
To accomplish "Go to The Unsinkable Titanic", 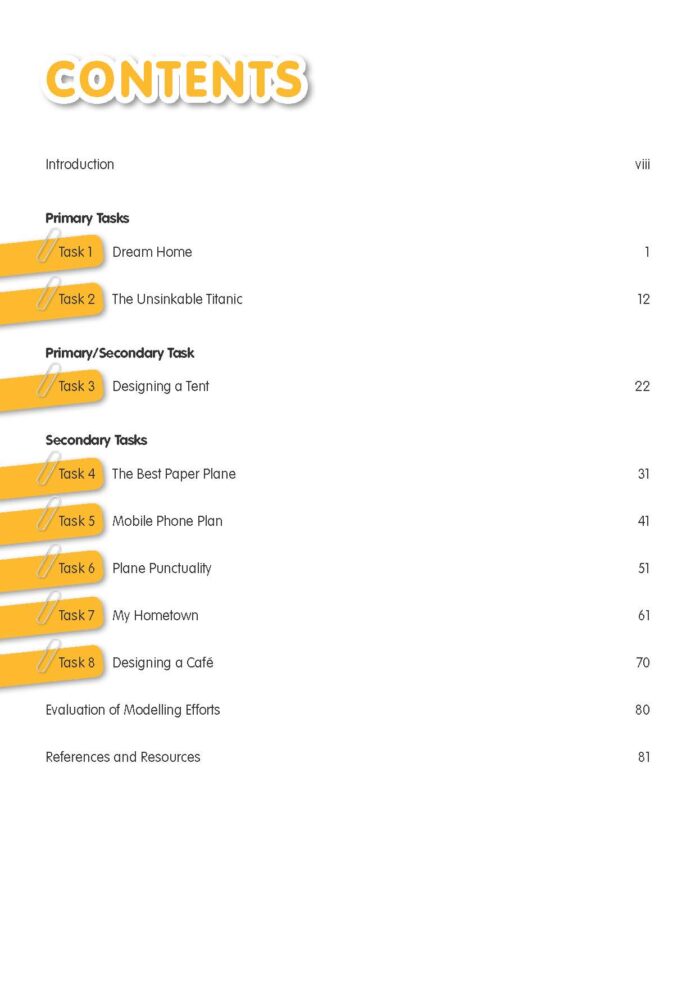I will click(x=177, y=299).
